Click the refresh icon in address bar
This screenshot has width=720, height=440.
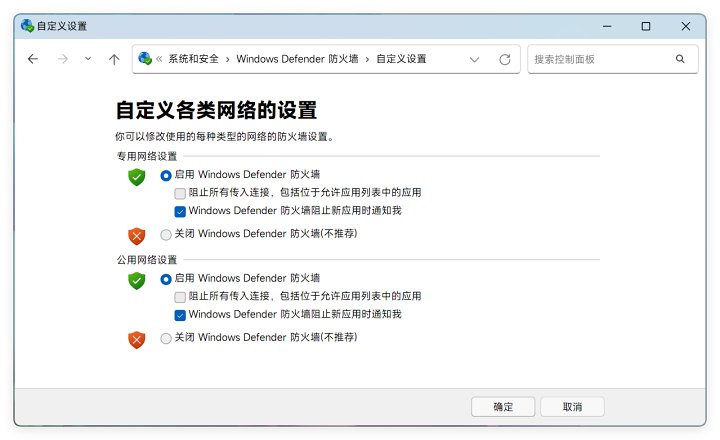click(505, 59)
